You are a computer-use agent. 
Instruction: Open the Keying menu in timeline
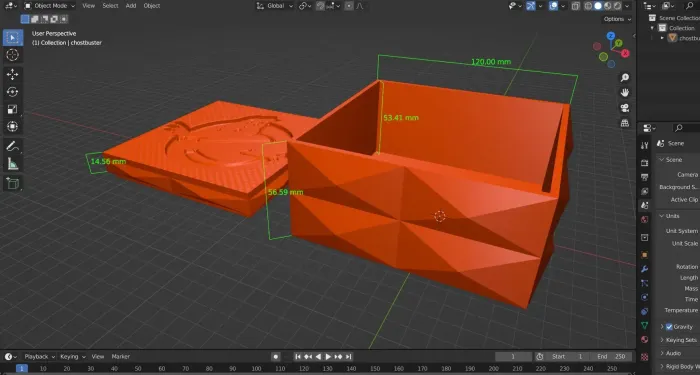[72, 357]
